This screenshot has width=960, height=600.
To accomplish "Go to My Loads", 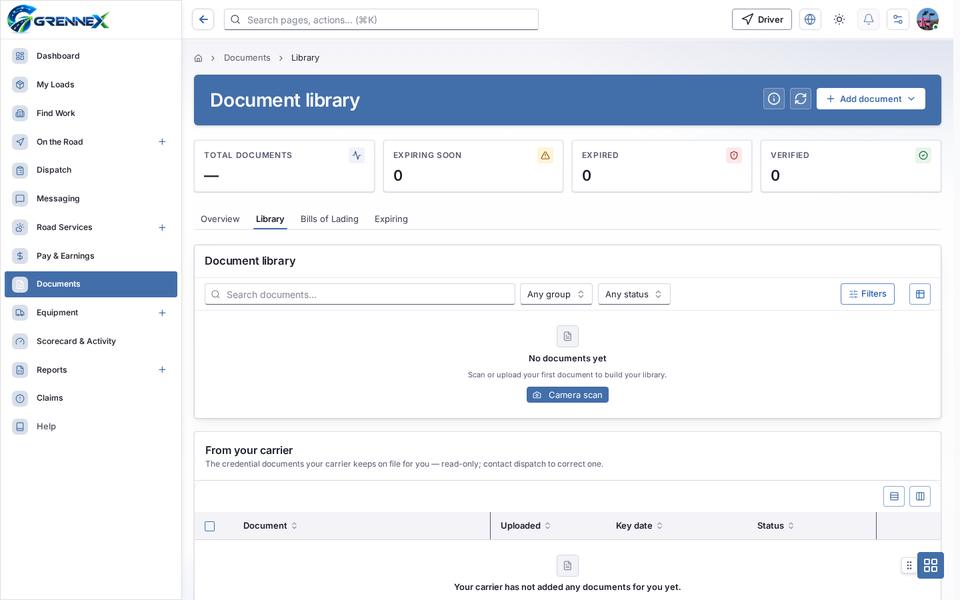I will [x=91, y=84].
